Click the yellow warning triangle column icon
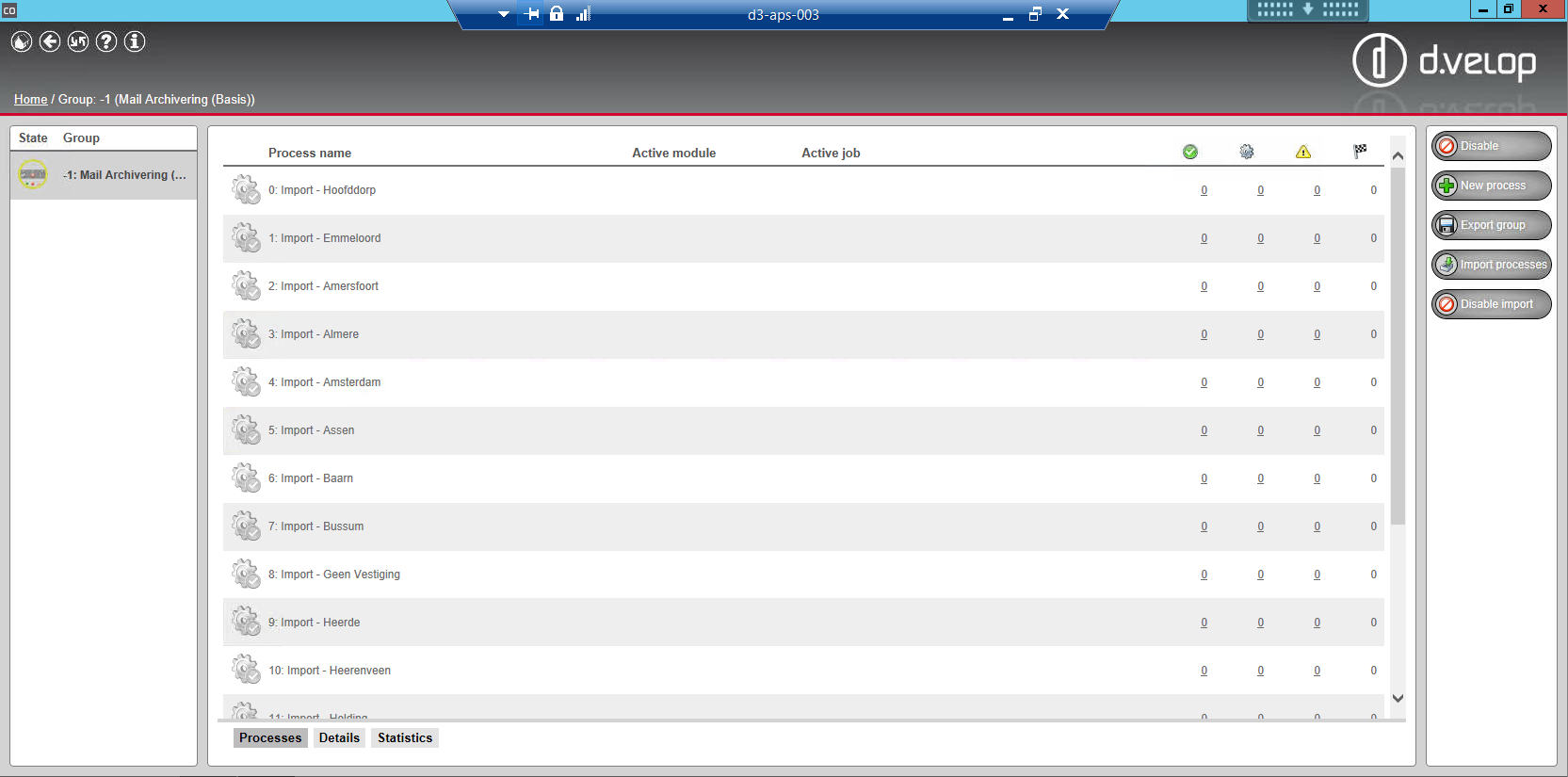Screen dimensions: 1568x777 (x=1303, y=152)
